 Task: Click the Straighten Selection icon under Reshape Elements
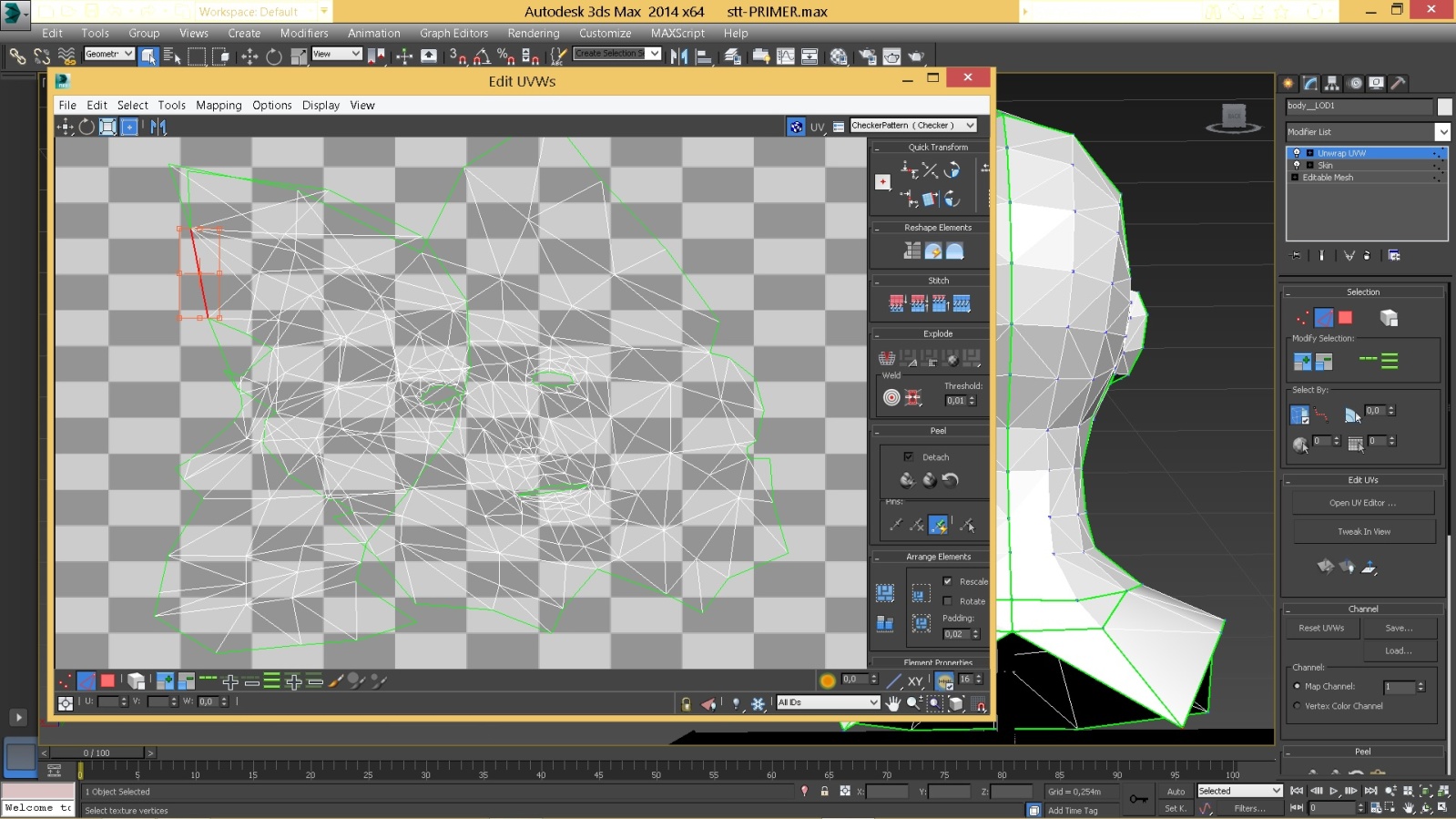[x=912, y=251]
